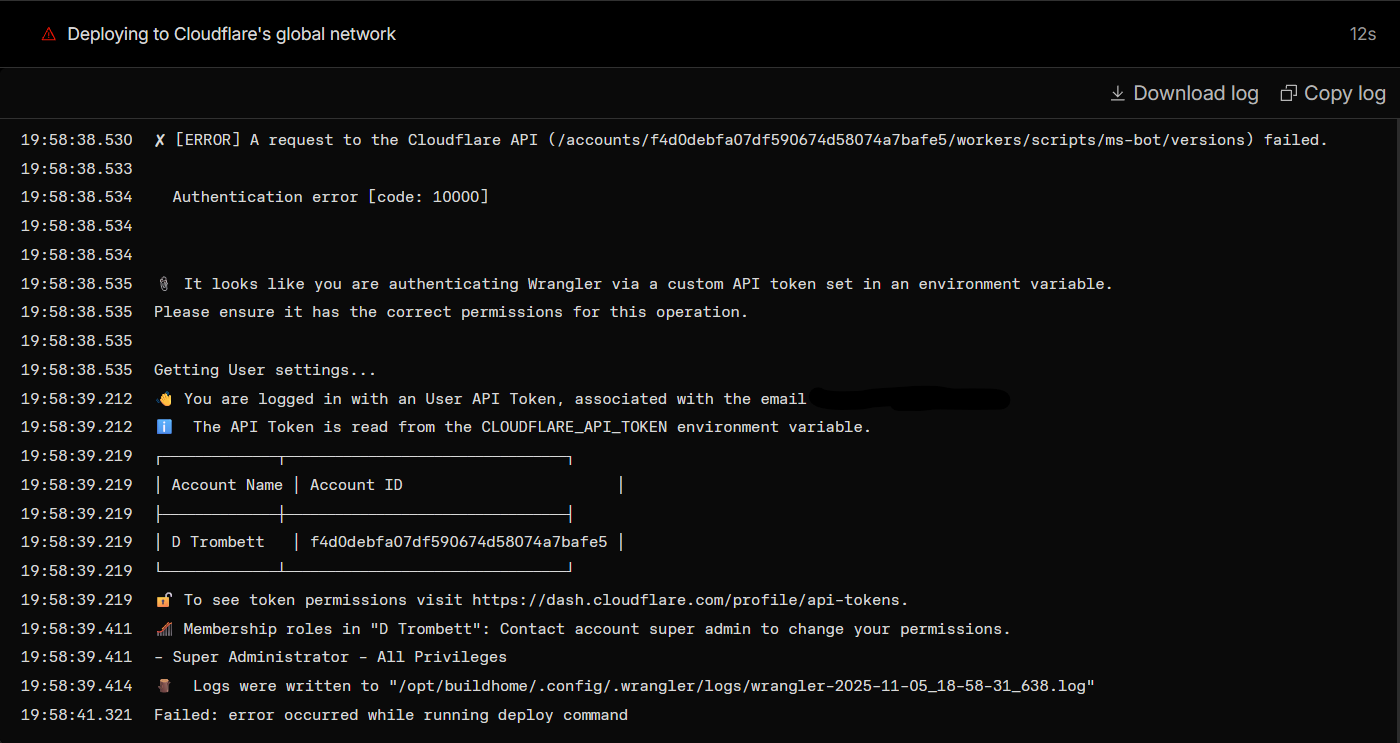This screenshot has height=743, width=1400.
Task: Click the paperclip icon in the log
Action: (164, 284)
